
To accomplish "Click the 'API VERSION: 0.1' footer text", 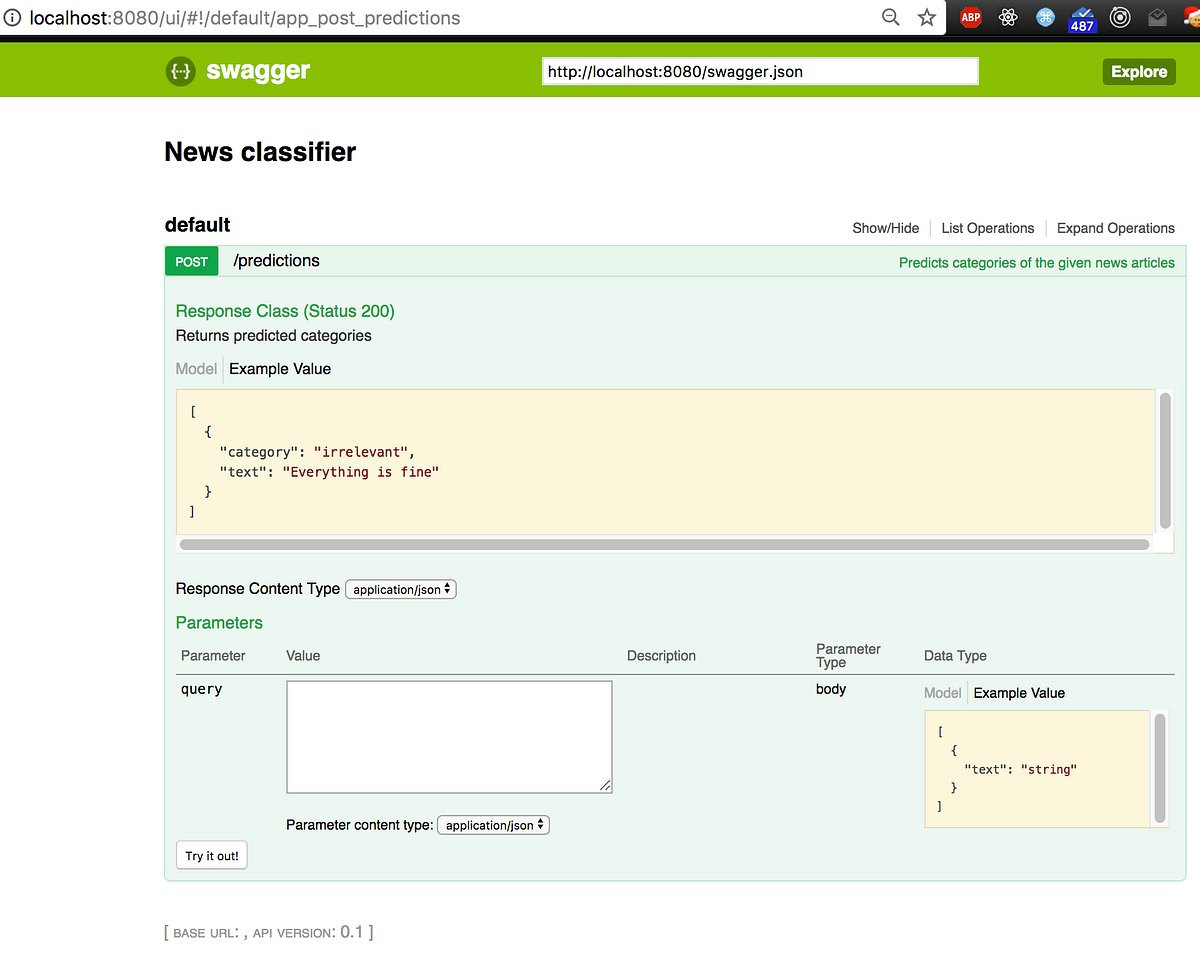I will click(x=309, y=932).
